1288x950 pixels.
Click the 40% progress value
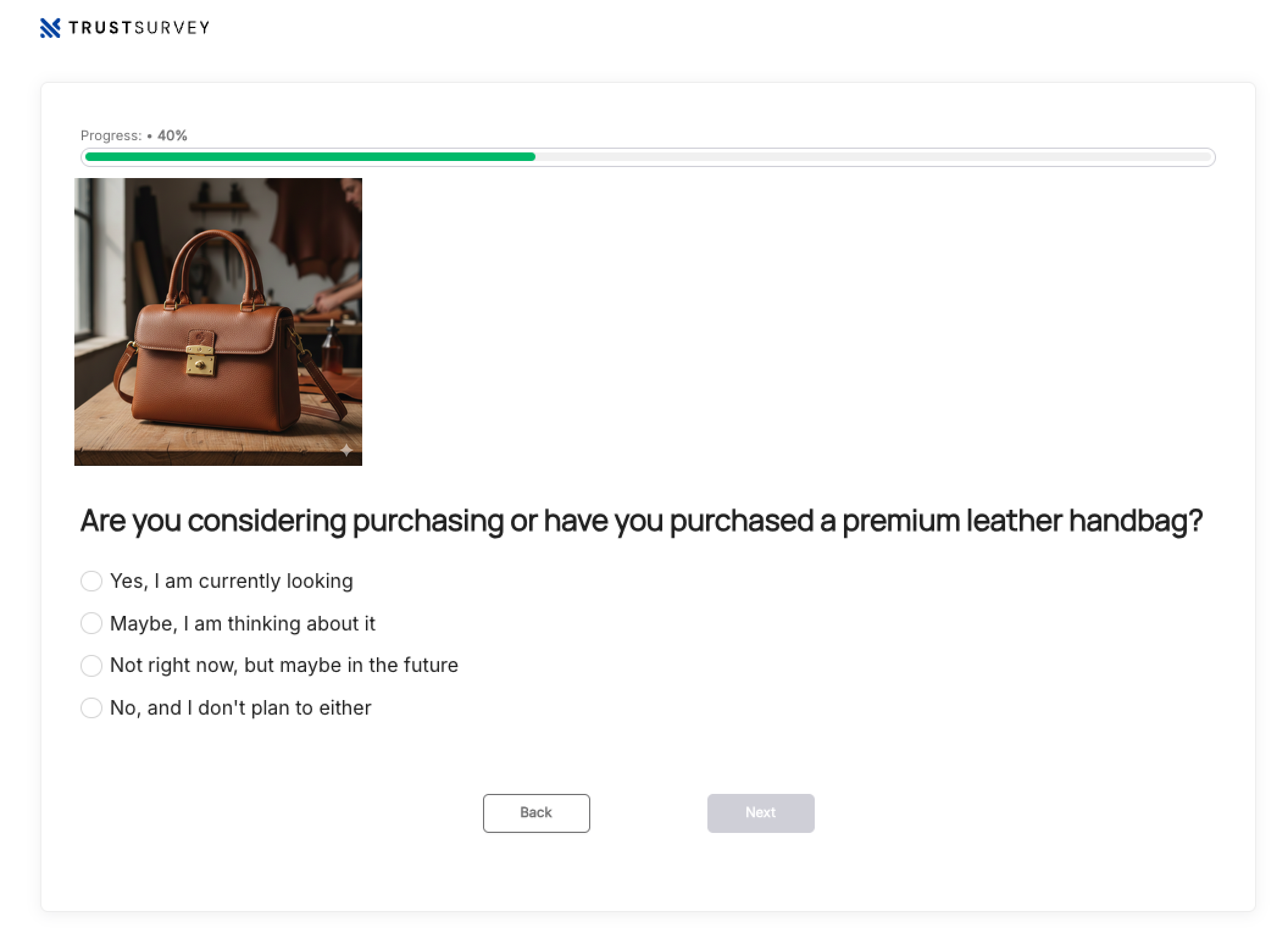[172, 135]
